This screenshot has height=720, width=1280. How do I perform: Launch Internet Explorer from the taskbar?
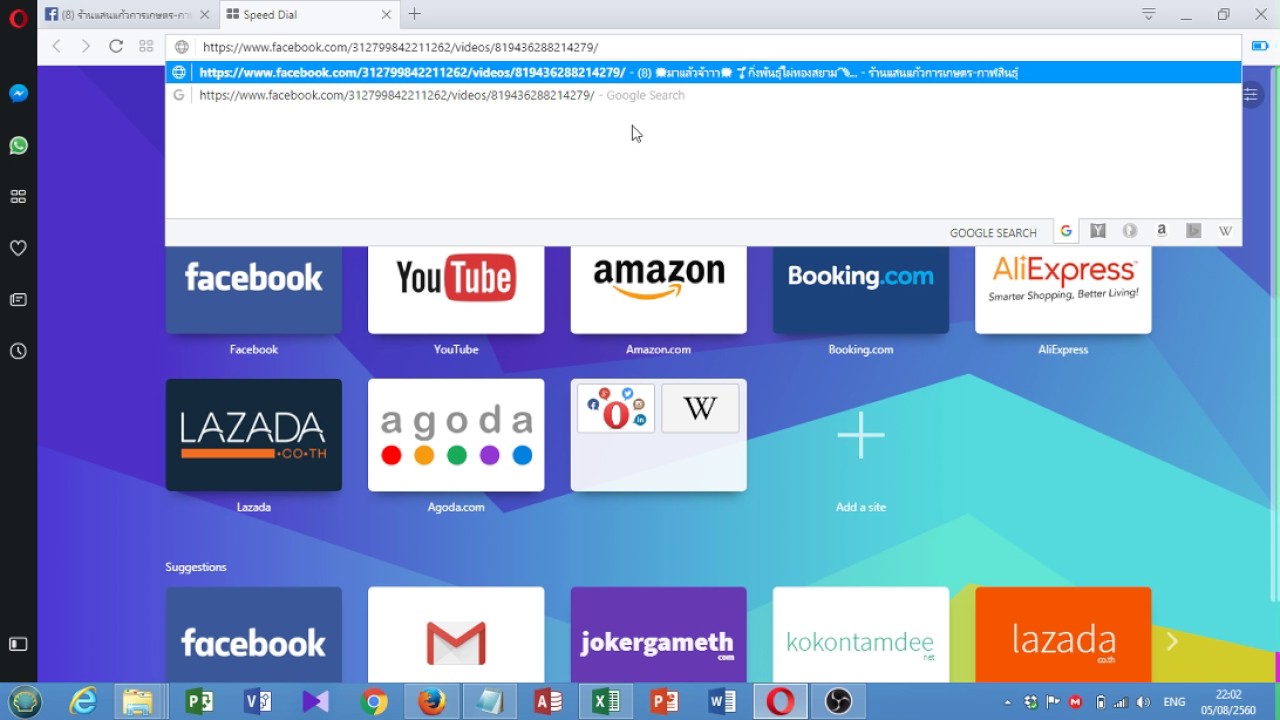(x=83, y=702)
